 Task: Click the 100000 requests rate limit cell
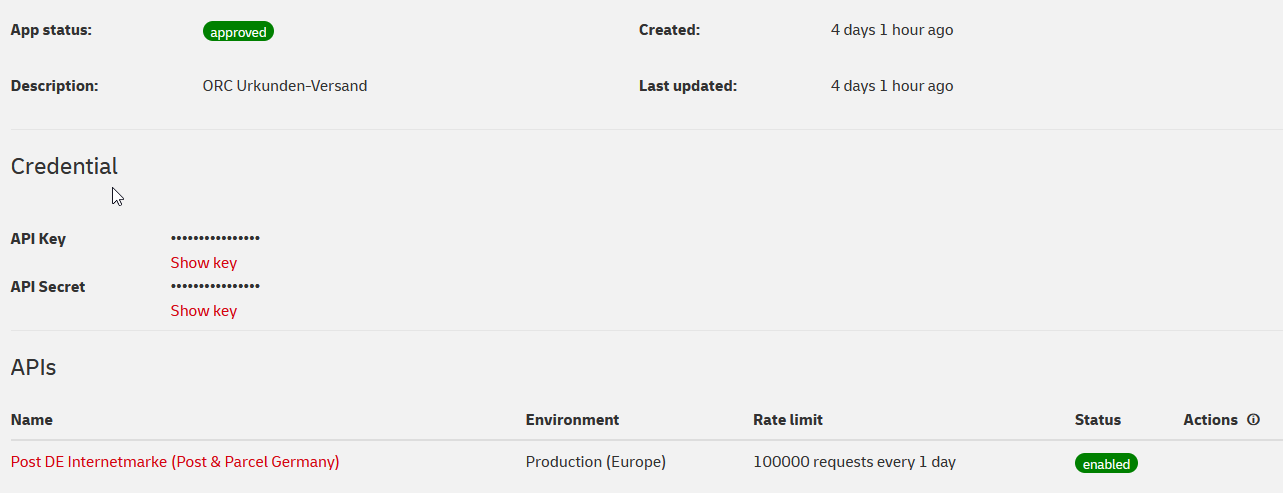click(855, 462)
